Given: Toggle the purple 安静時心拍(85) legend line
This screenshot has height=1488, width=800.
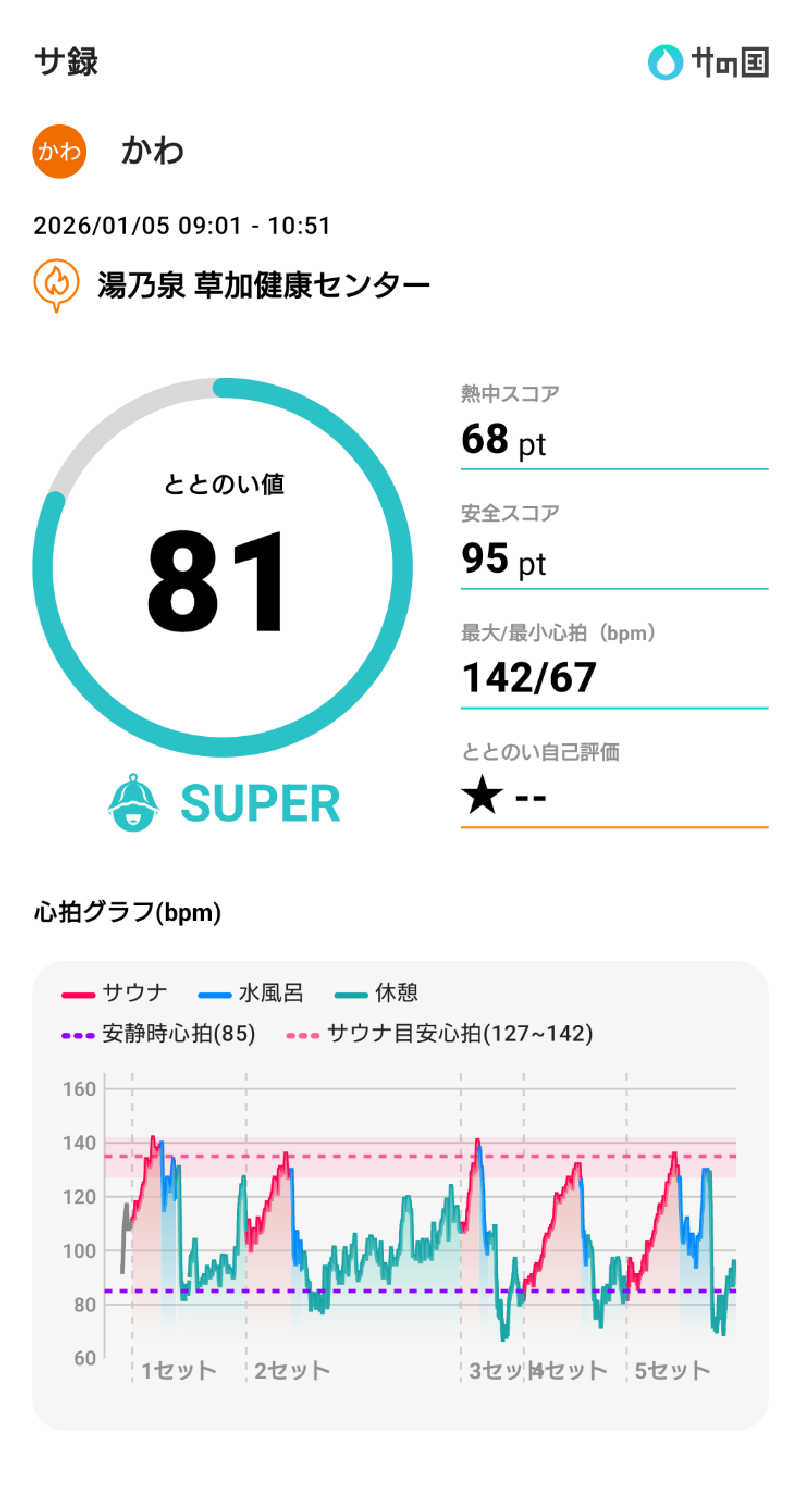Looking at the screenshot, I should (159, 1034).
